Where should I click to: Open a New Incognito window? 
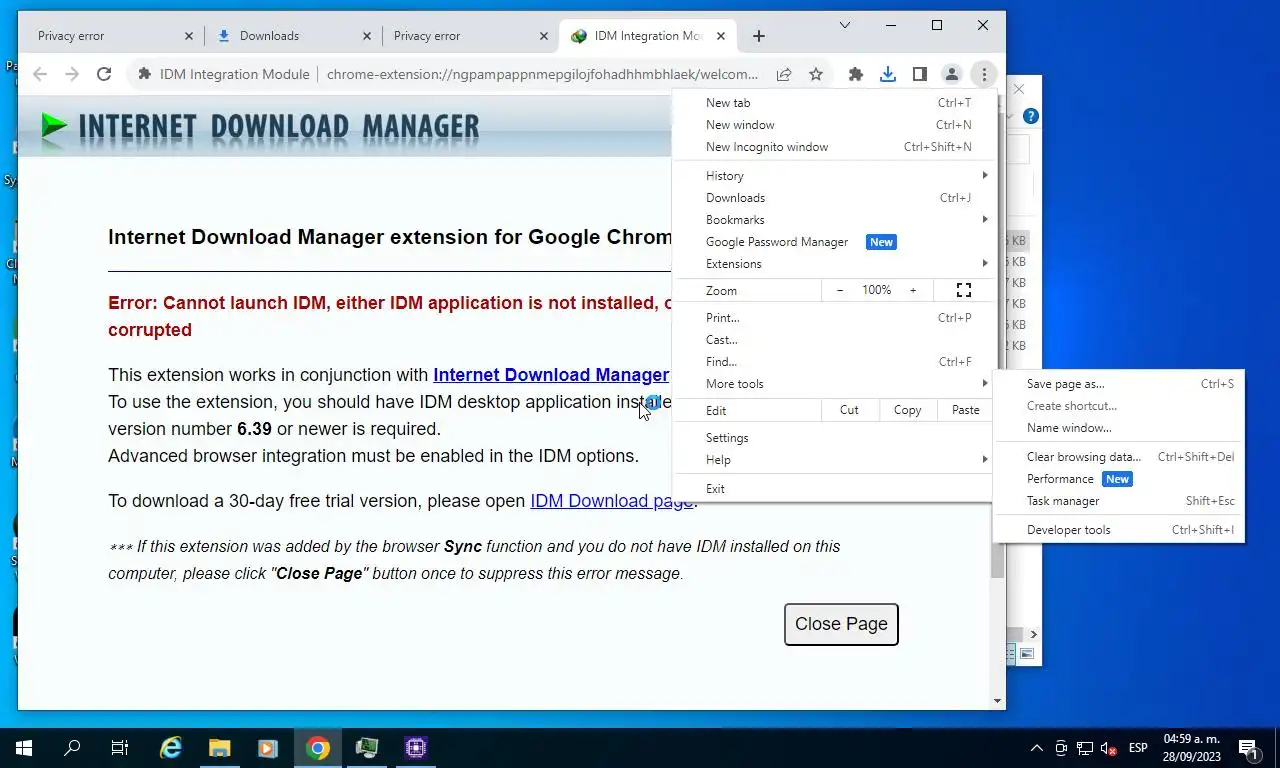point(835,147)
